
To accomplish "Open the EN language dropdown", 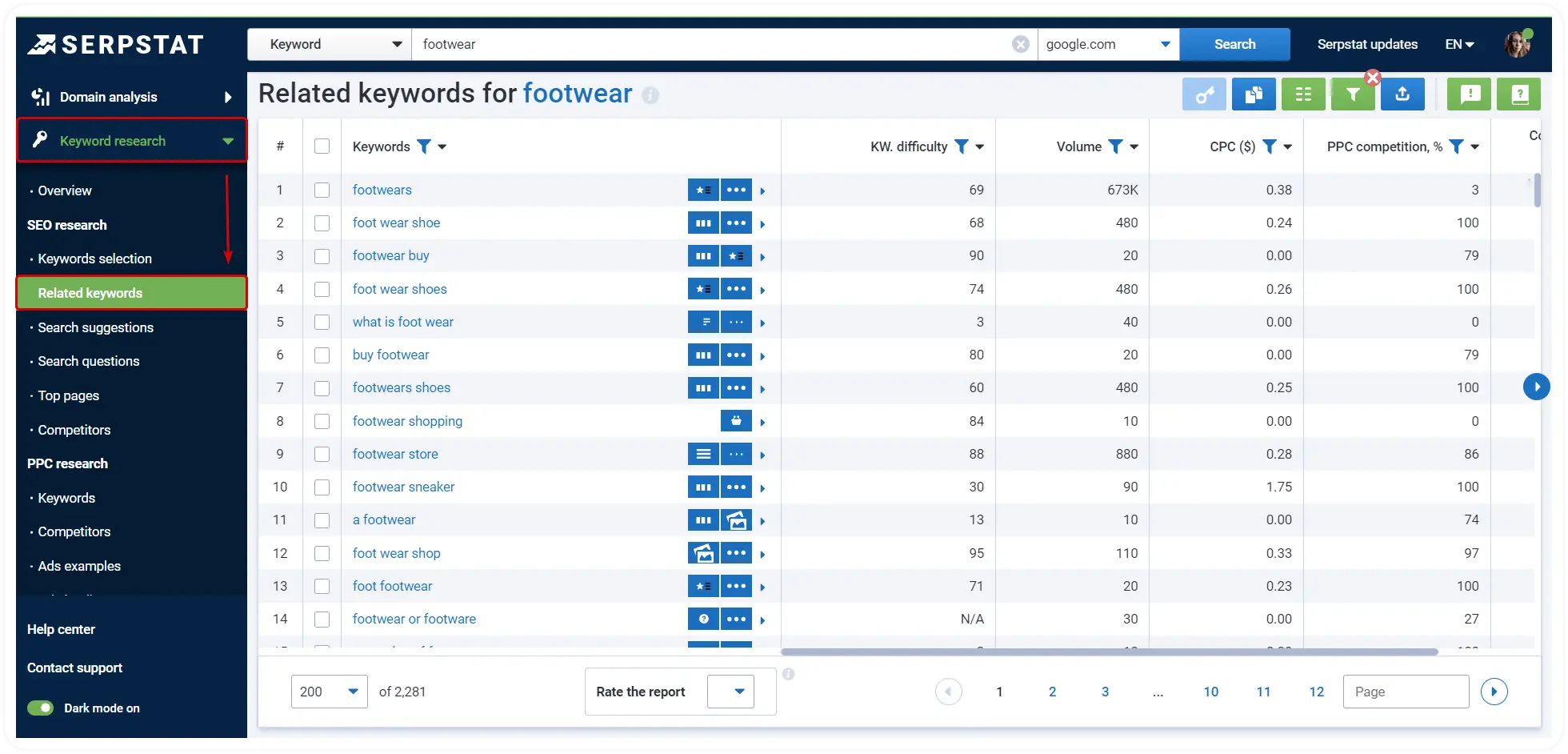I will (1459, 44).
